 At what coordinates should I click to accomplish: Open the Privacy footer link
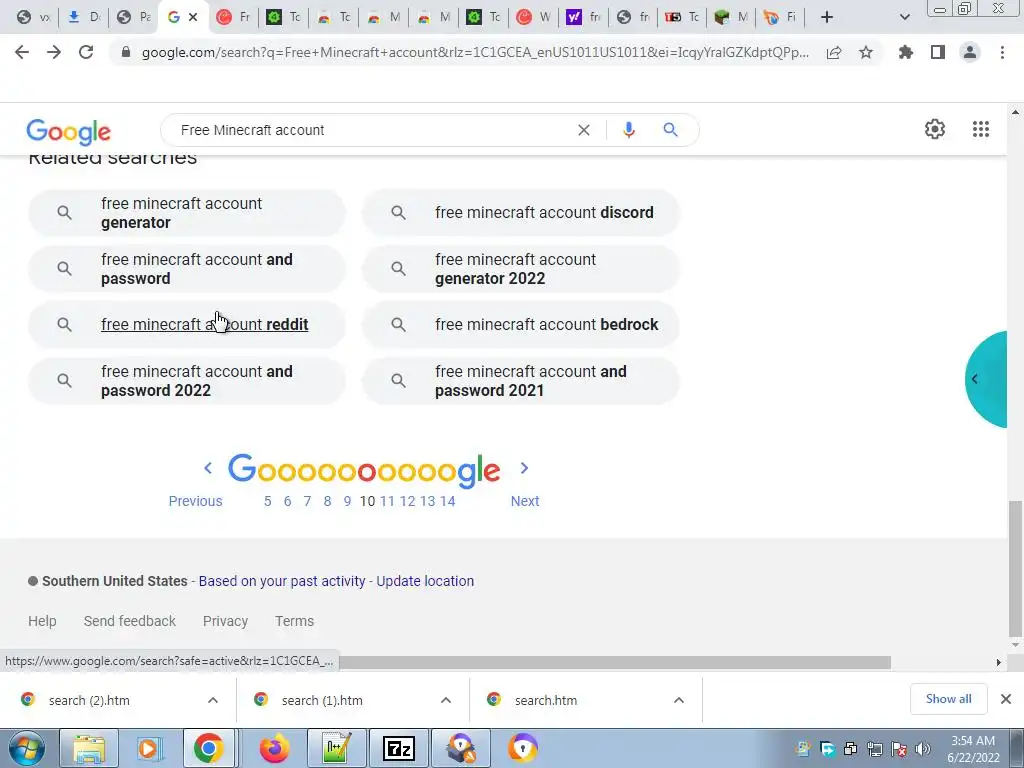tap(225, 621)
